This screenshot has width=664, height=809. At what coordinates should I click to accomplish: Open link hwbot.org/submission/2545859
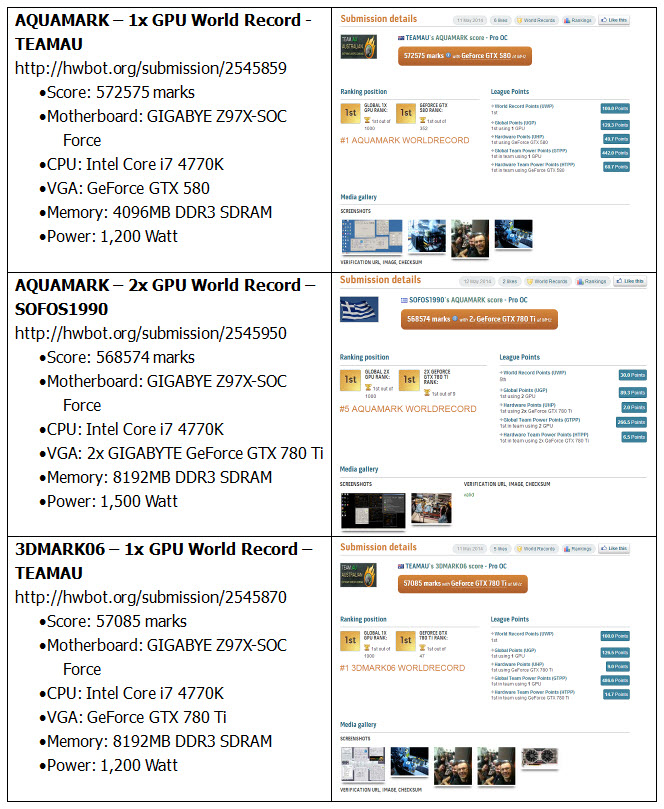[151, 68]
